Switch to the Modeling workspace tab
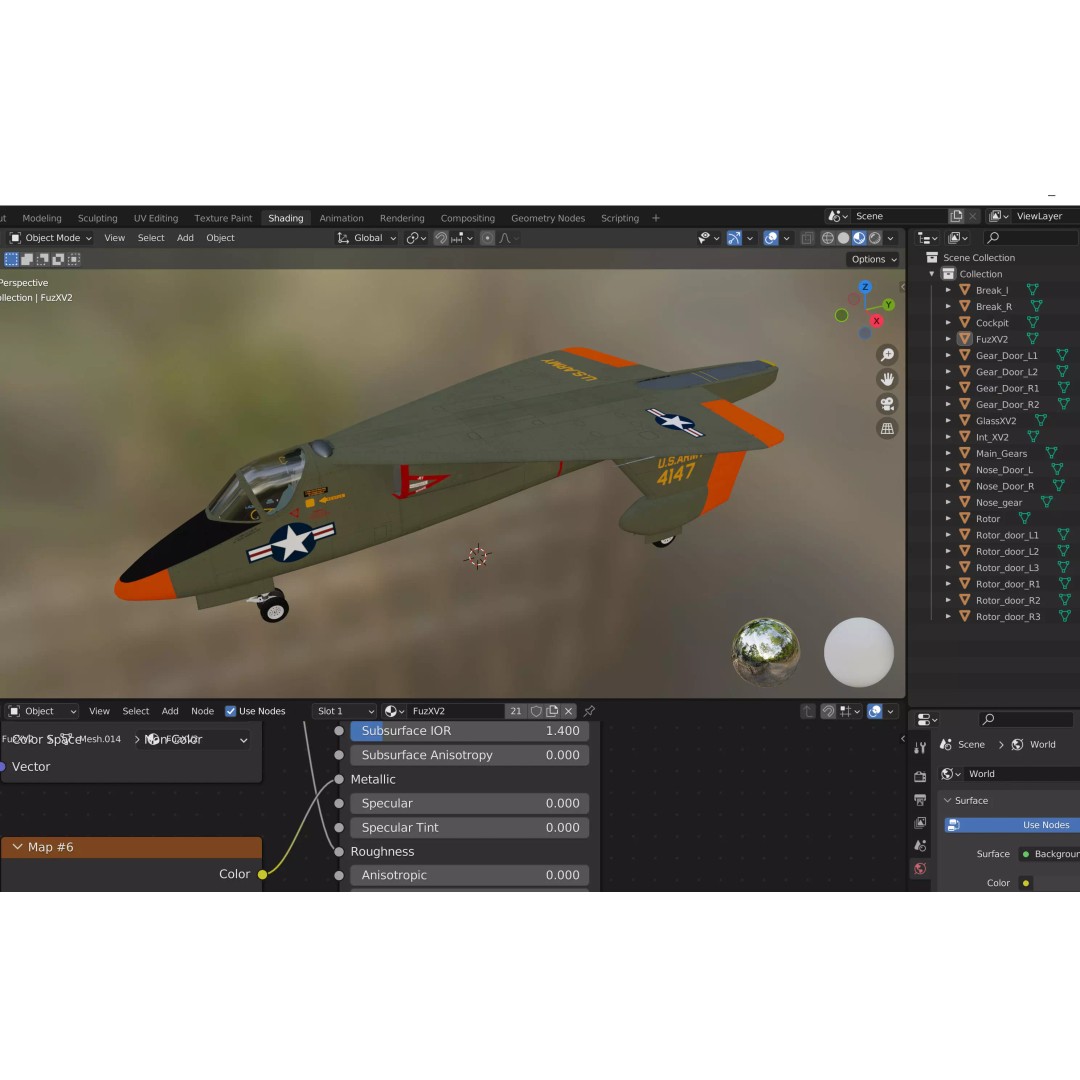This screenshot has height=1080, width=1080. [42, 218]
